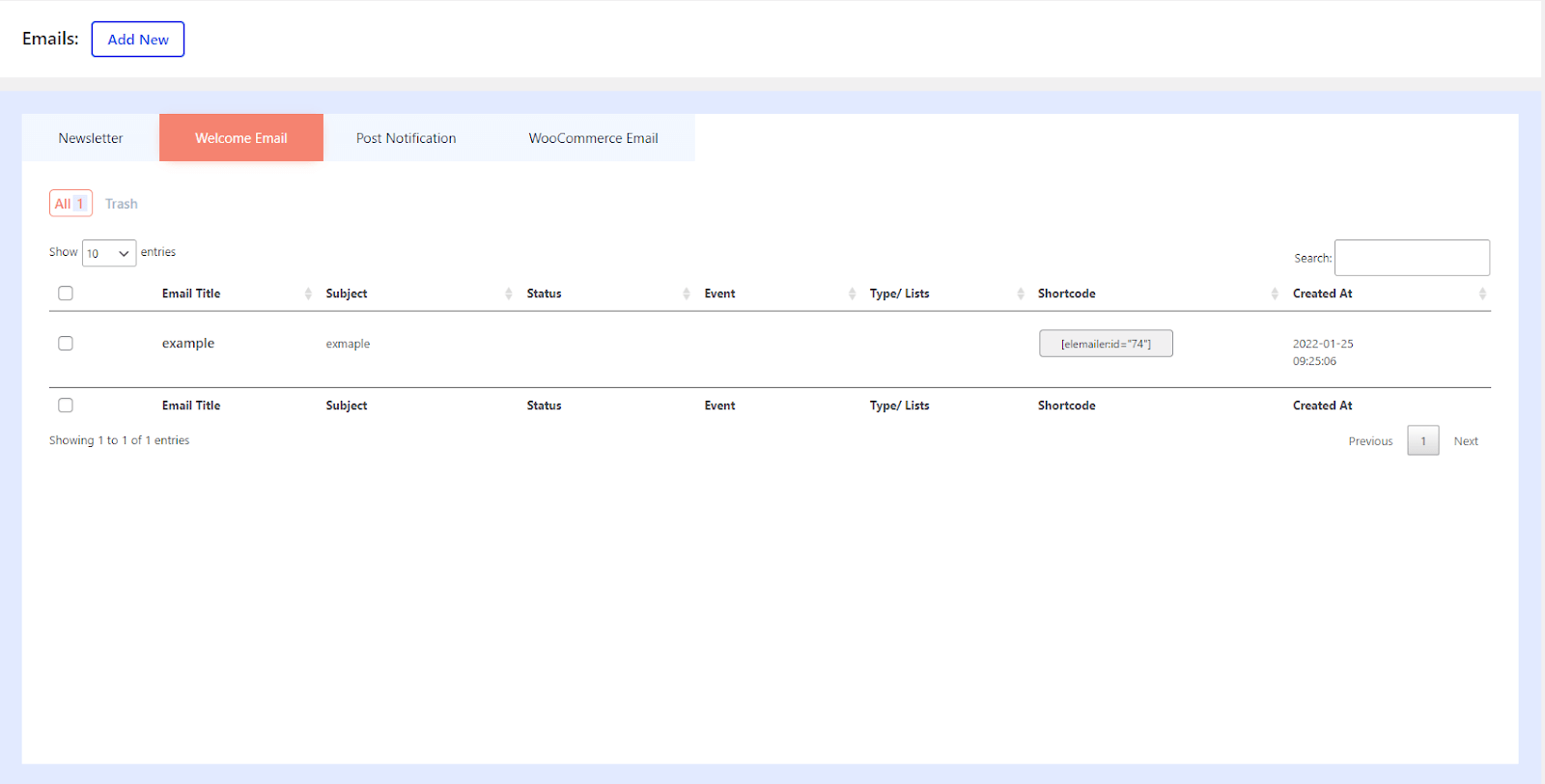This screenshot has width=1545, height=784.
Task: Click the Add New email button
Action: (x=138, y=40)
